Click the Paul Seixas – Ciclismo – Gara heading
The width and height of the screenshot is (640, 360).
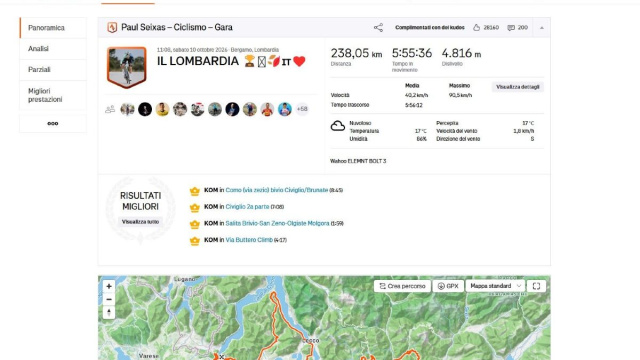pyautogui.click(x=177, y=27)
